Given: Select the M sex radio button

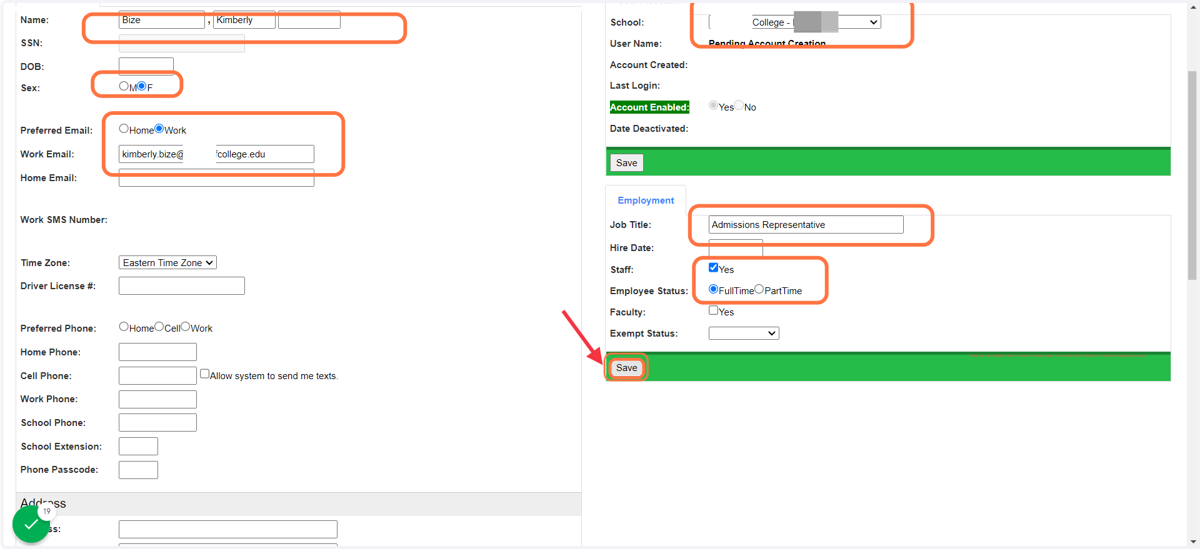Looking at the screenshot, I should click(124, 87).
